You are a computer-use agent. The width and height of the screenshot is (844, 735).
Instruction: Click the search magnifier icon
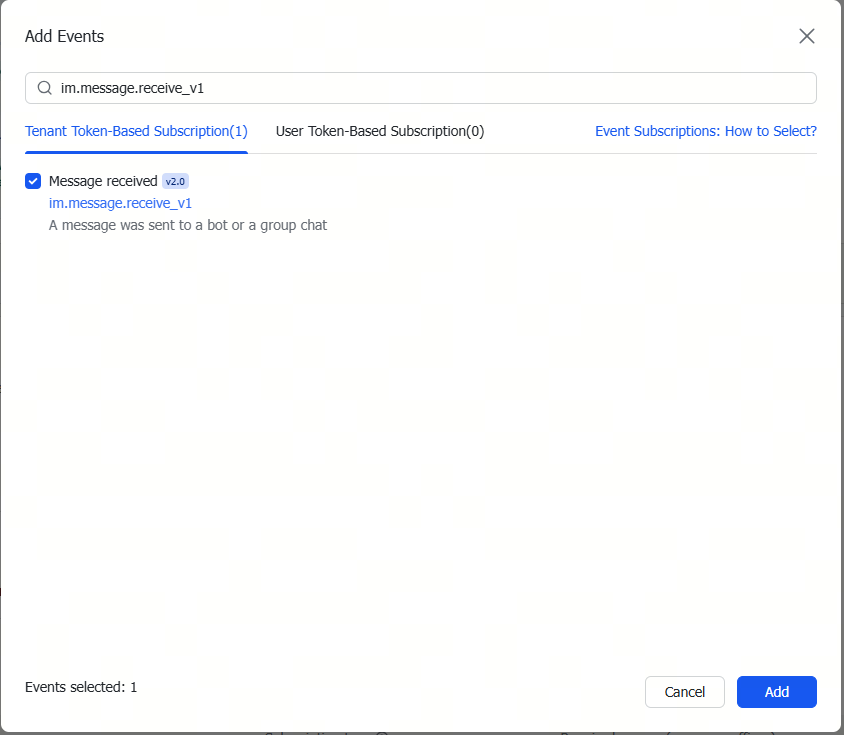(x=45, y=88)
